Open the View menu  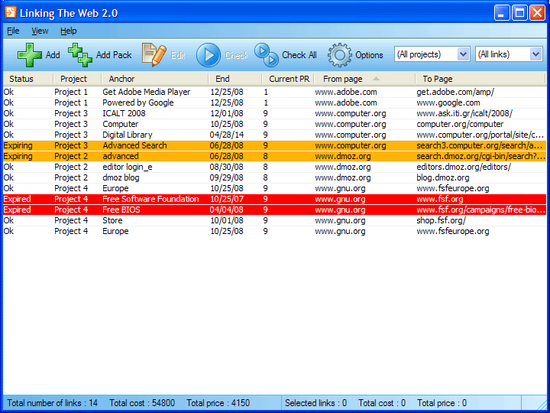[40, 31]
